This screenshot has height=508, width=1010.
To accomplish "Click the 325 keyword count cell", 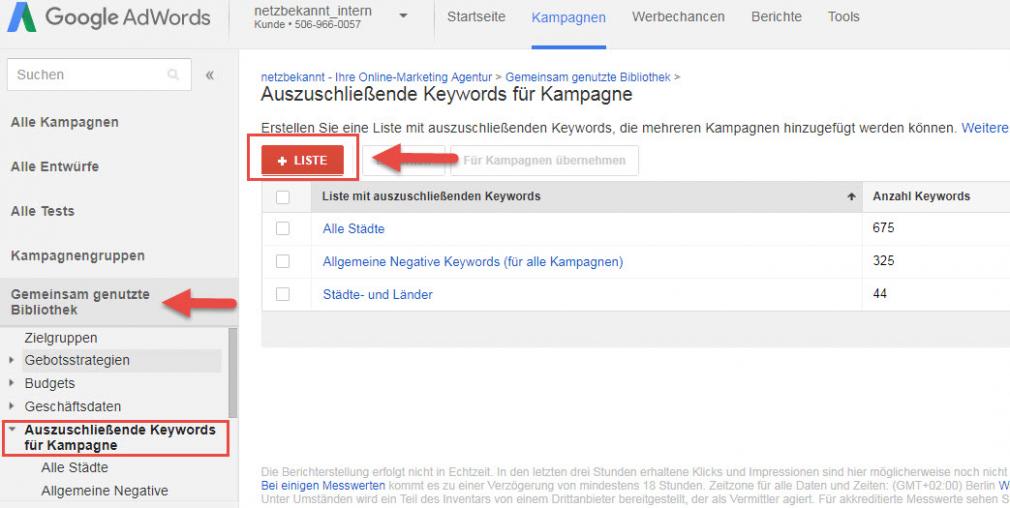I will pyautogui.click(x=883, y=261).
